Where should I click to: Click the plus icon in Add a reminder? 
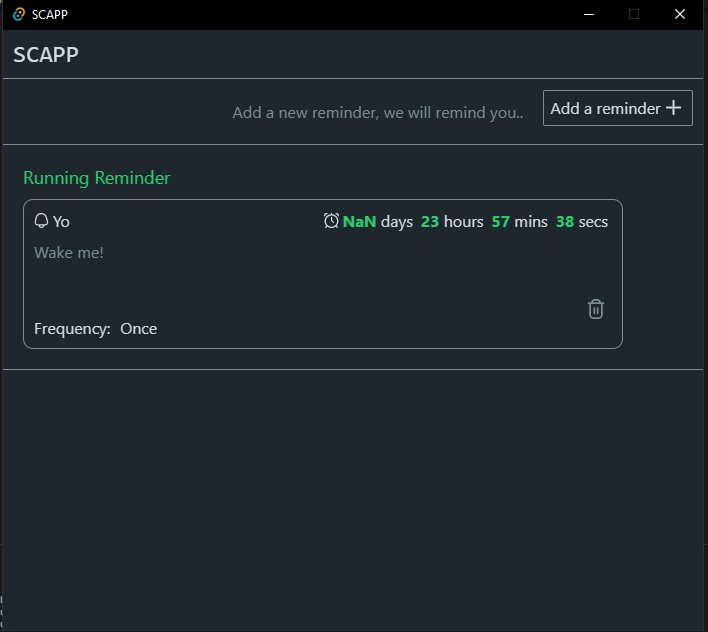(673, 108)
